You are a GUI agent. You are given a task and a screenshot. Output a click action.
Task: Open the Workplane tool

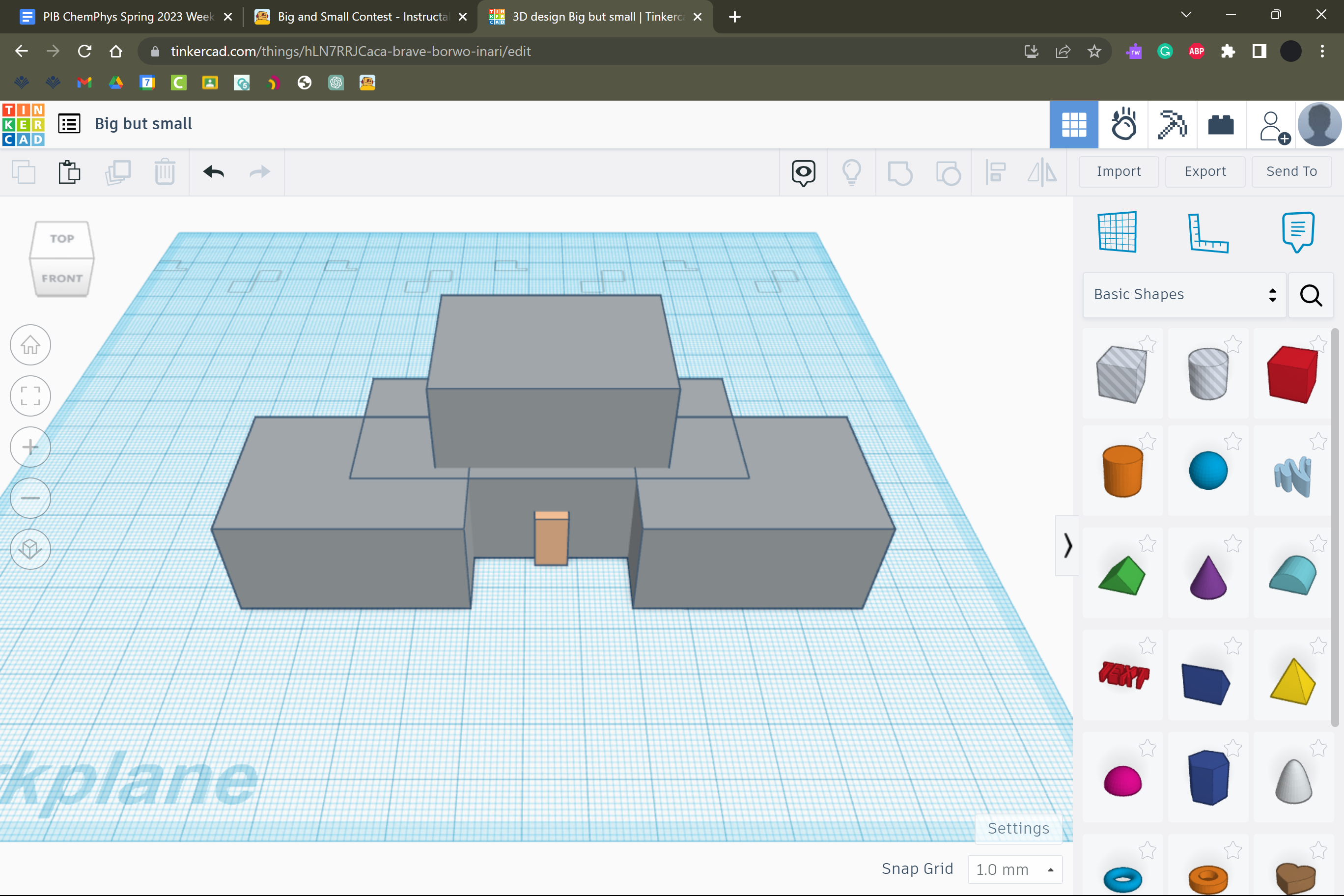(x=1117, y=232)
